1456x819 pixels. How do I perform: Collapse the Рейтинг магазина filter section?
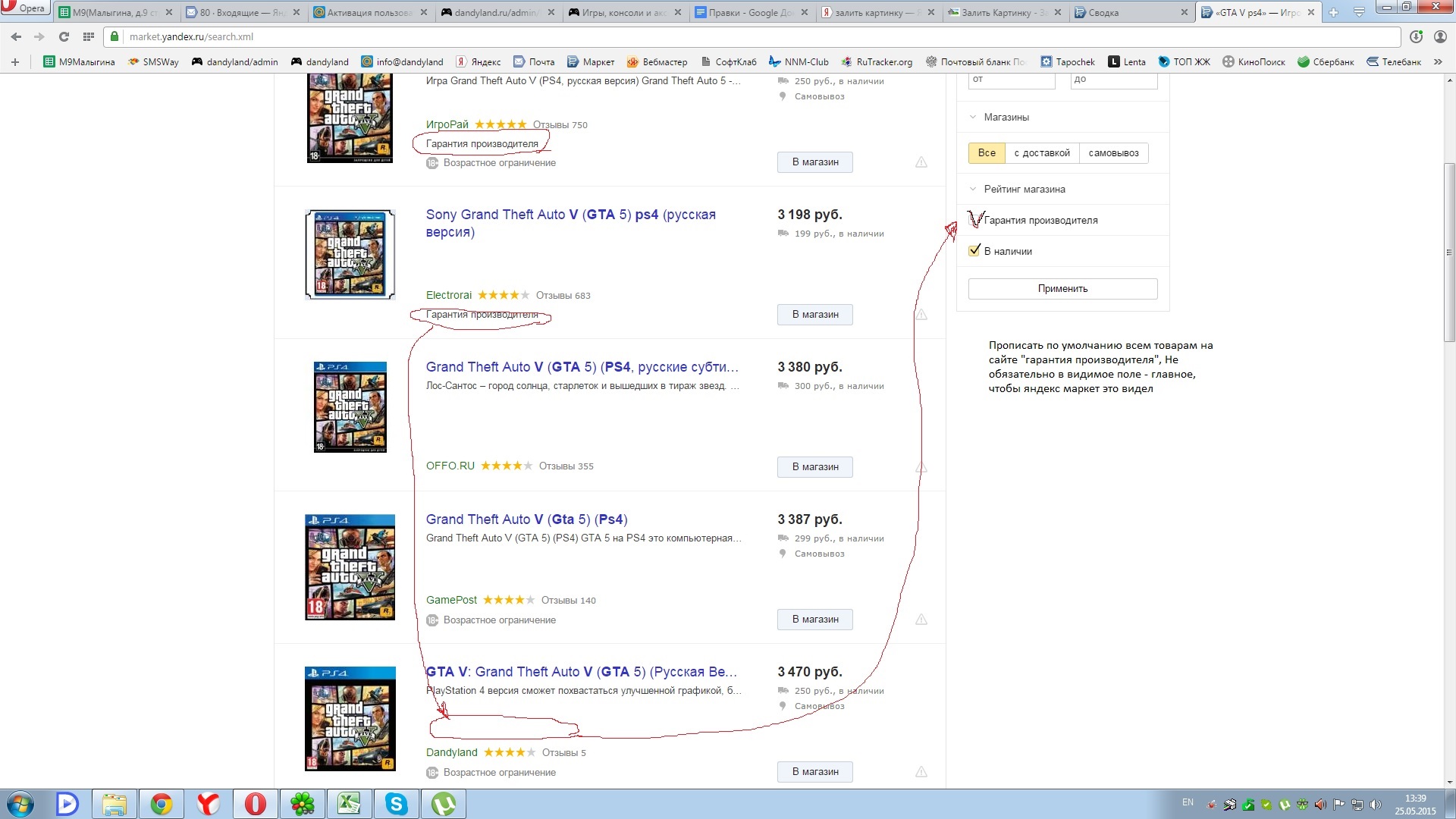[x=1018, y=189]
